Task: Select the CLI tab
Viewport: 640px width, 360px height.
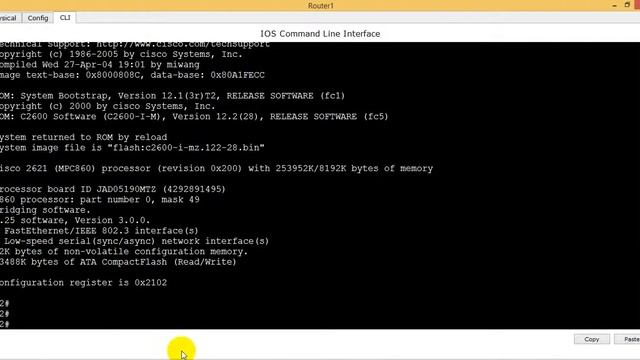Action: [x=65, y=18]
